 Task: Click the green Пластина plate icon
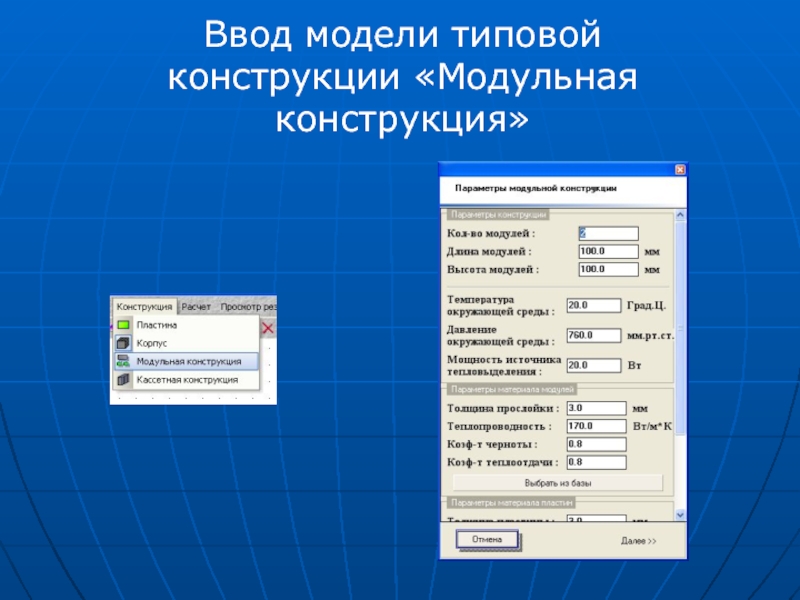click(x=123, y=324)
